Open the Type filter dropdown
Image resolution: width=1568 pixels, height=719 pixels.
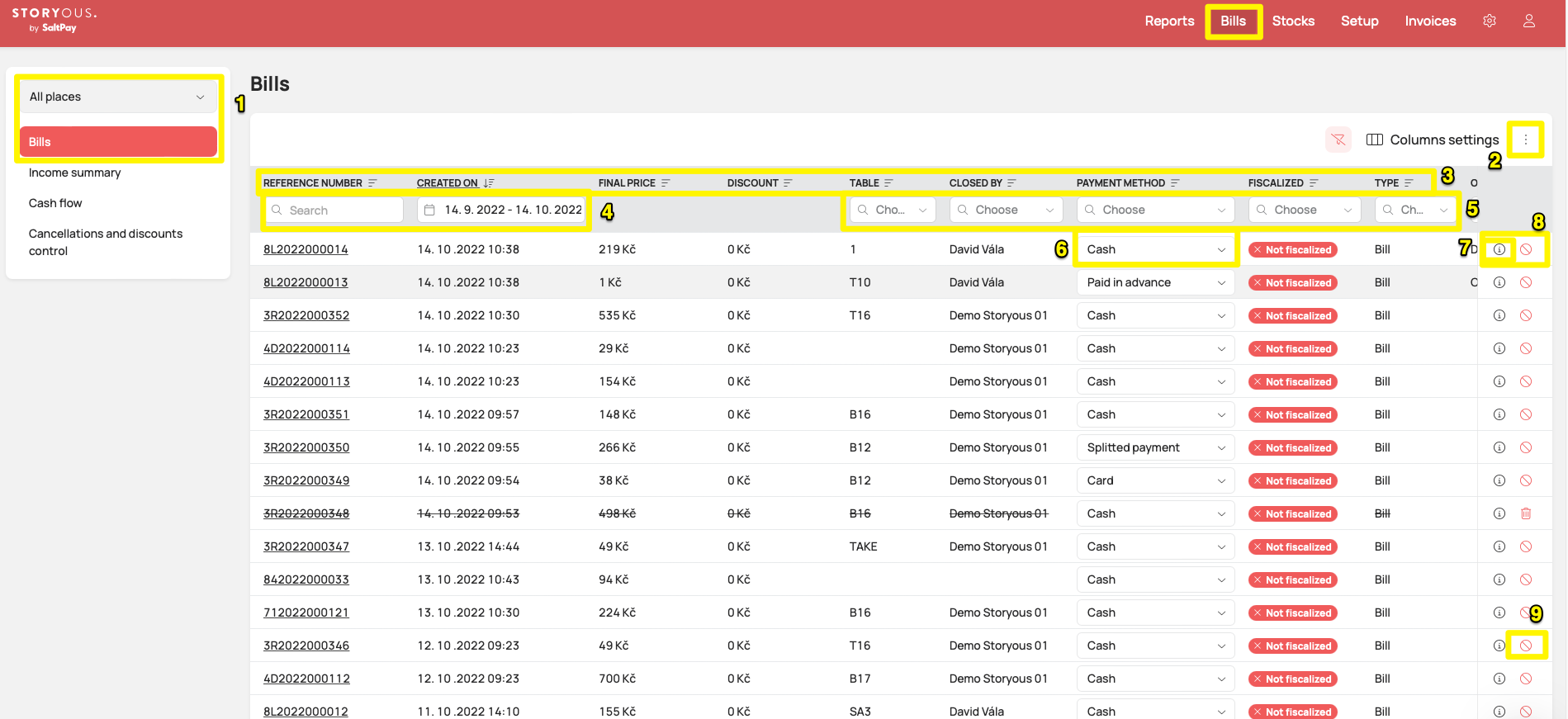coord(1415,210)
